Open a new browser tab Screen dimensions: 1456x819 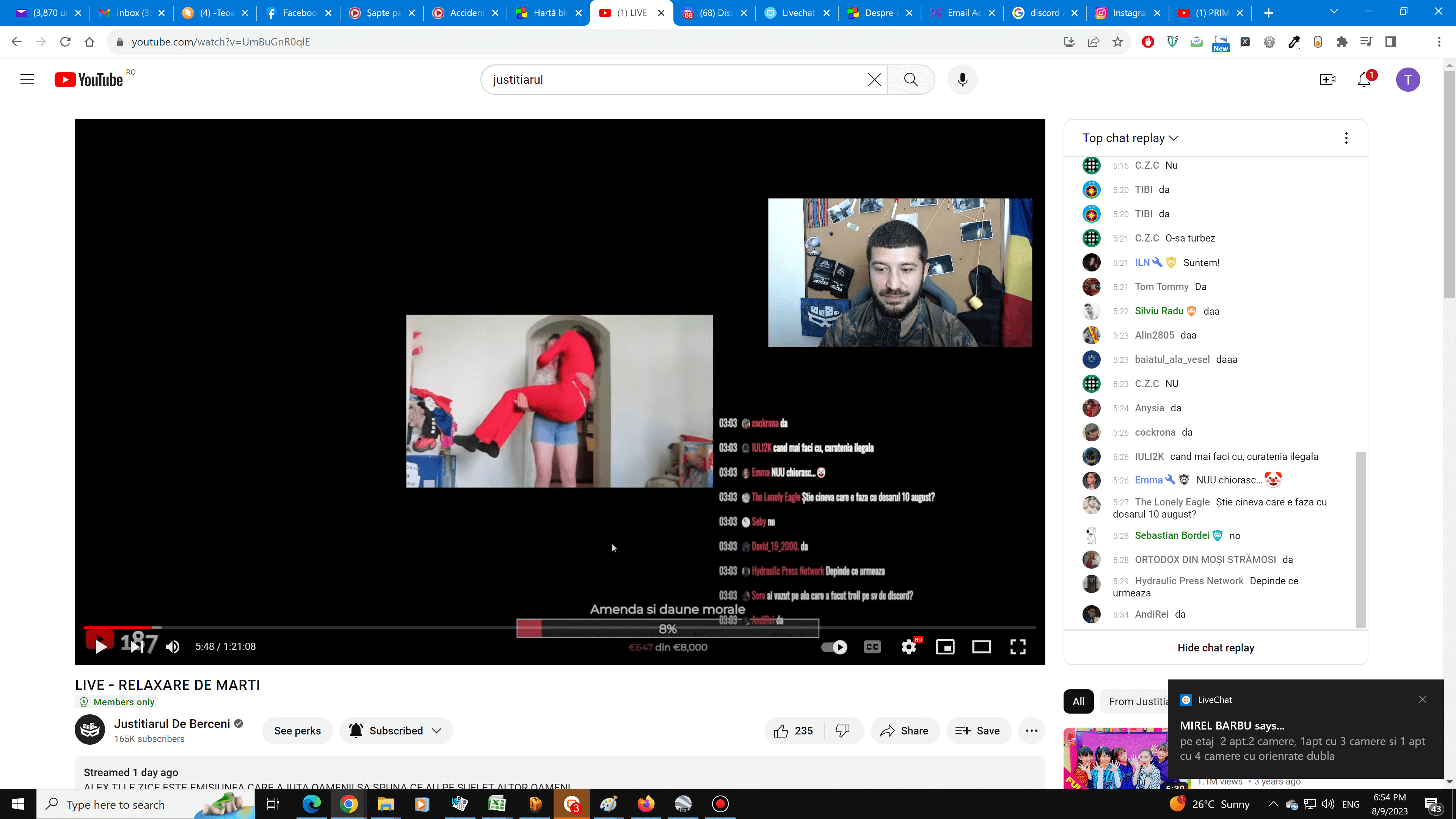coord(1268,13)
